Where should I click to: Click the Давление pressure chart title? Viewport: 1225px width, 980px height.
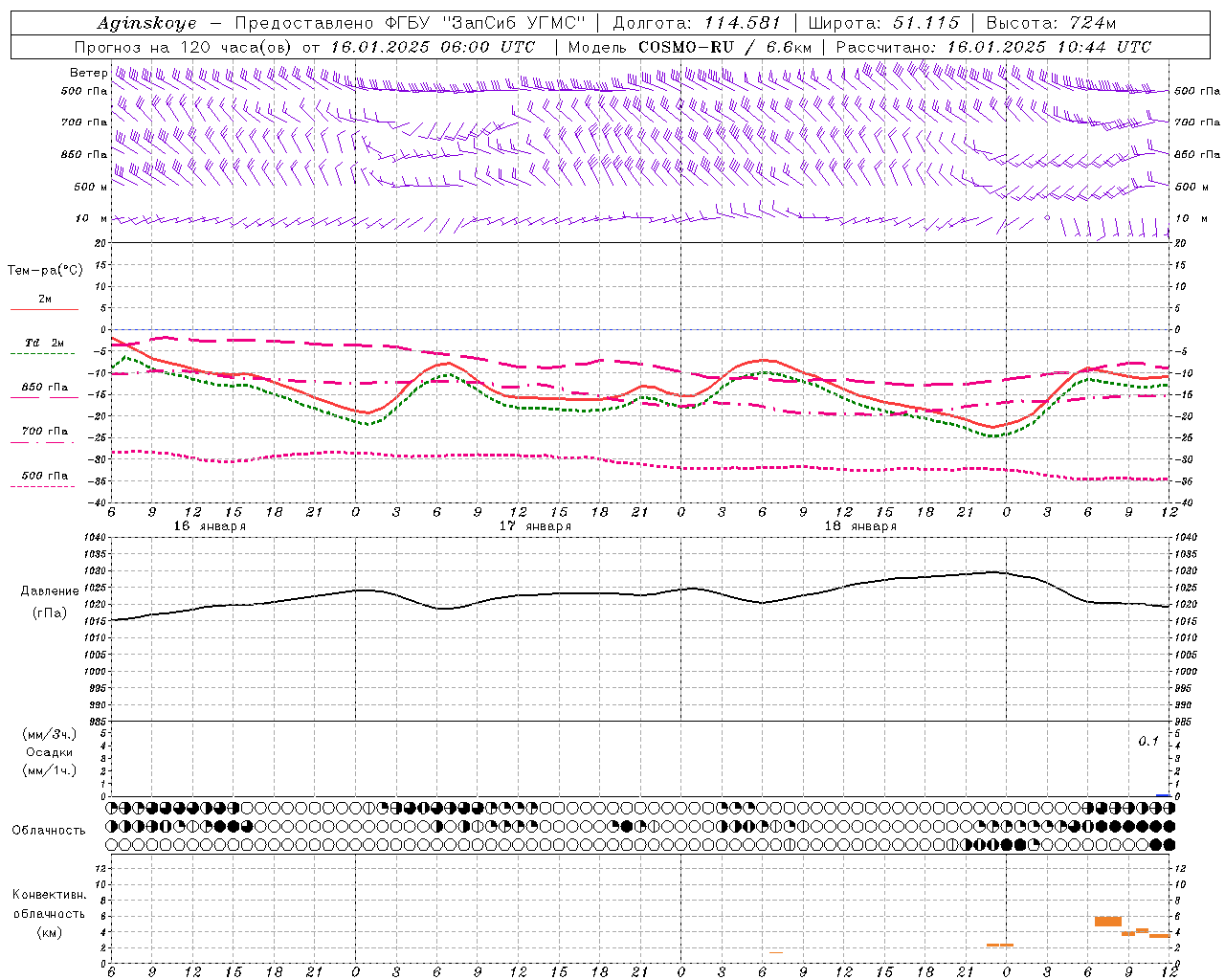click(49, 591)
